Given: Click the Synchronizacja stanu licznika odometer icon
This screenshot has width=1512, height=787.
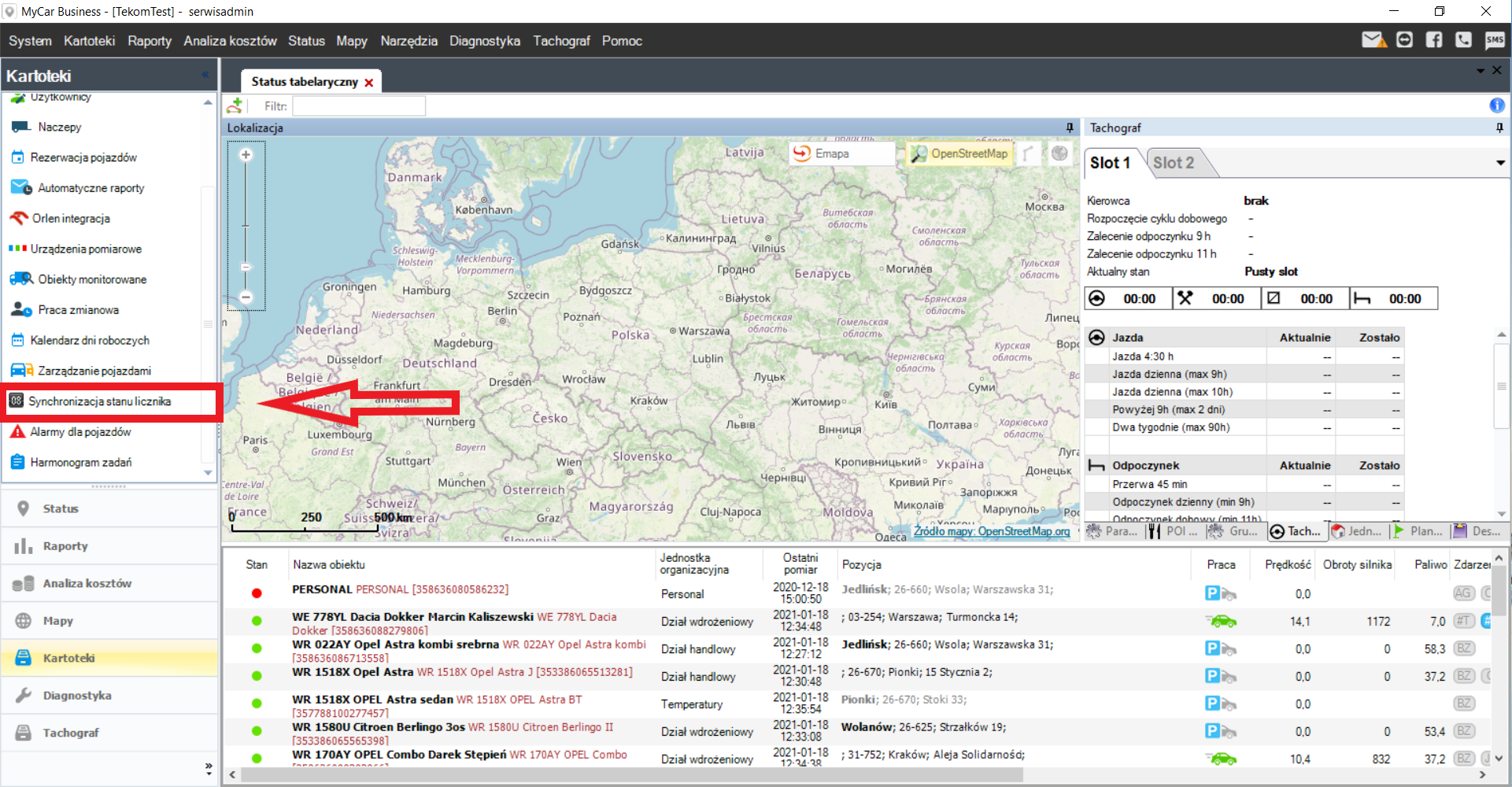Looking at the screenshot, I should point(16,401).
